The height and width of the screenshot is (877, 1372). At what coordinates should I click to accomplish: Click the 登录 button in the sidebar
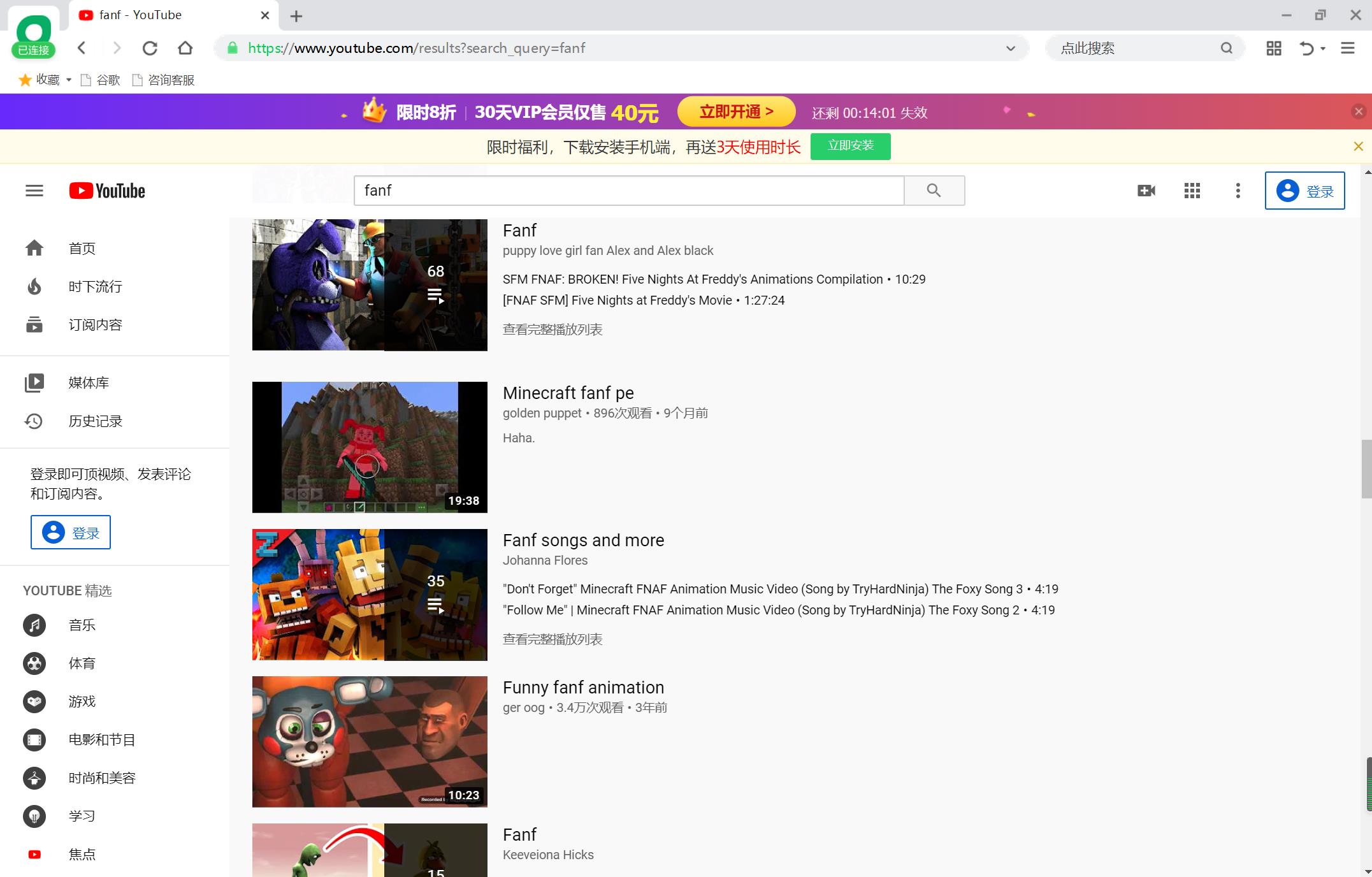pos(71,532)
